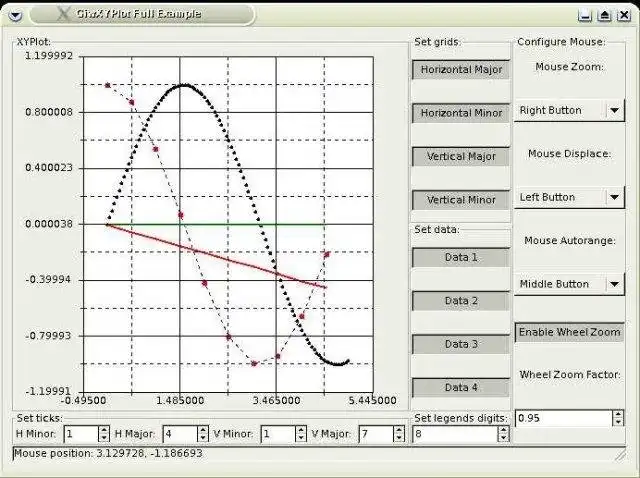Minimize the GtkXYPlot window
The width and height of the screenshot is (640, 478).
coord(585,16)
